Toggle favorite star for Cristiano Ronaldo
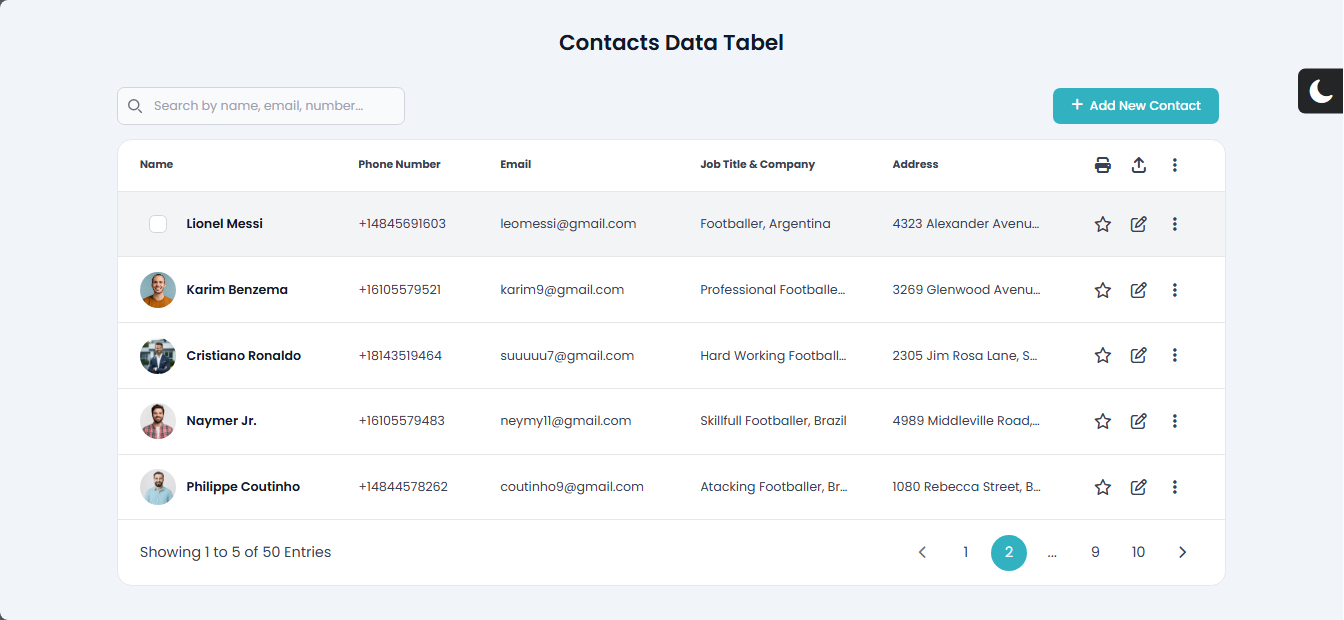Image resolution: width=1344 pixels, height=620 pixels. pos(1103,355)
